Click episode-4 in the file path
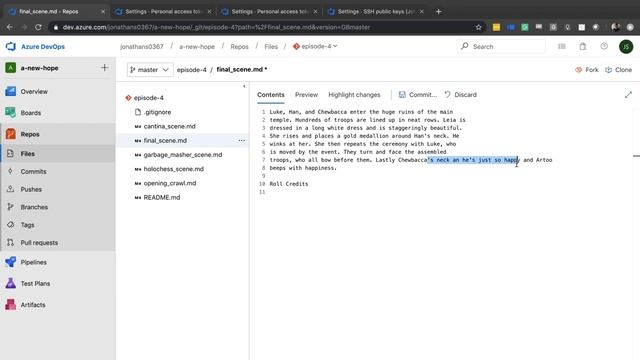This screenshot has height=360, width=640. point(191,69)
